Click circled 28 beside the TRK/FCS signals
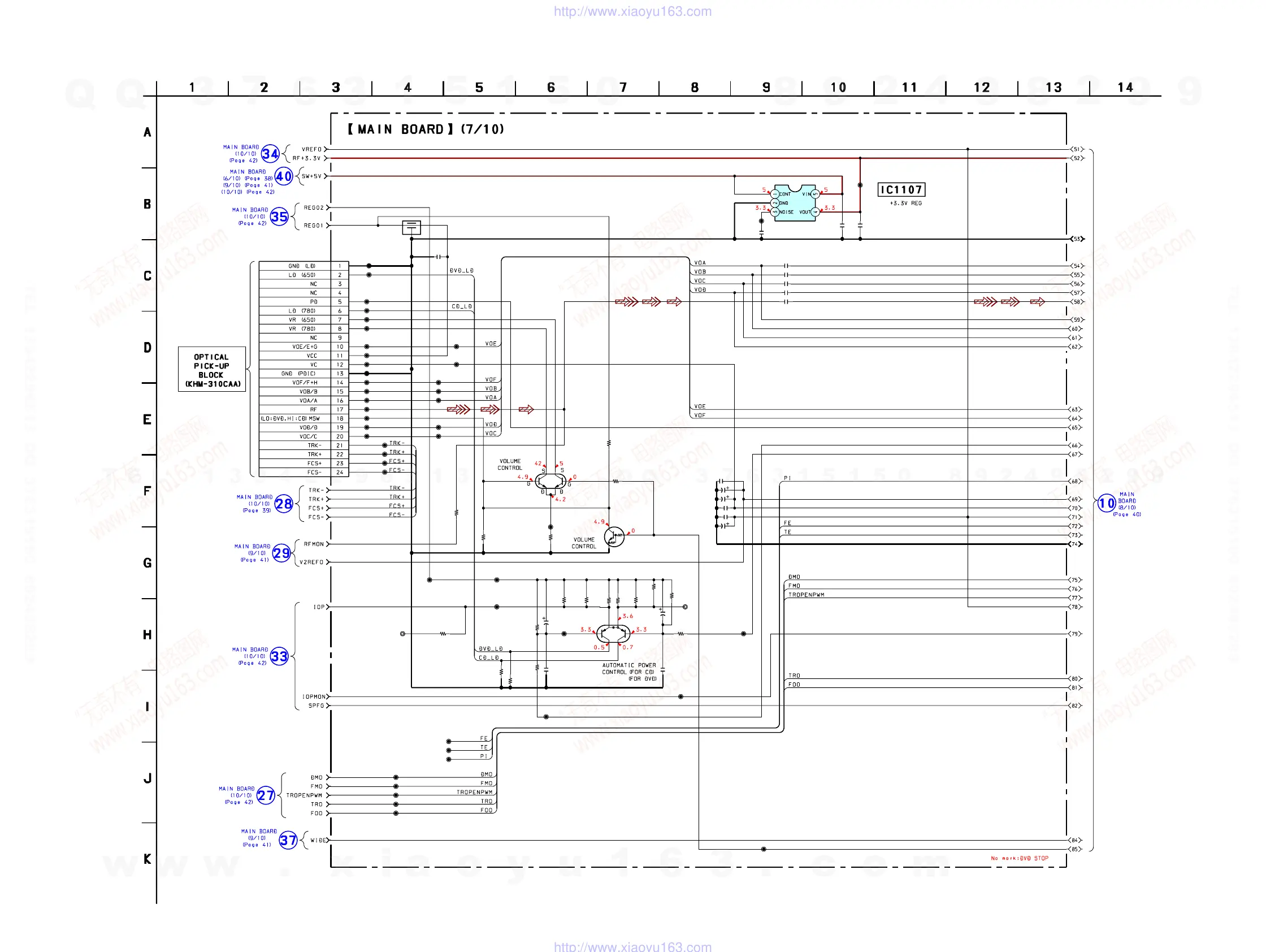 click(283, 504)
